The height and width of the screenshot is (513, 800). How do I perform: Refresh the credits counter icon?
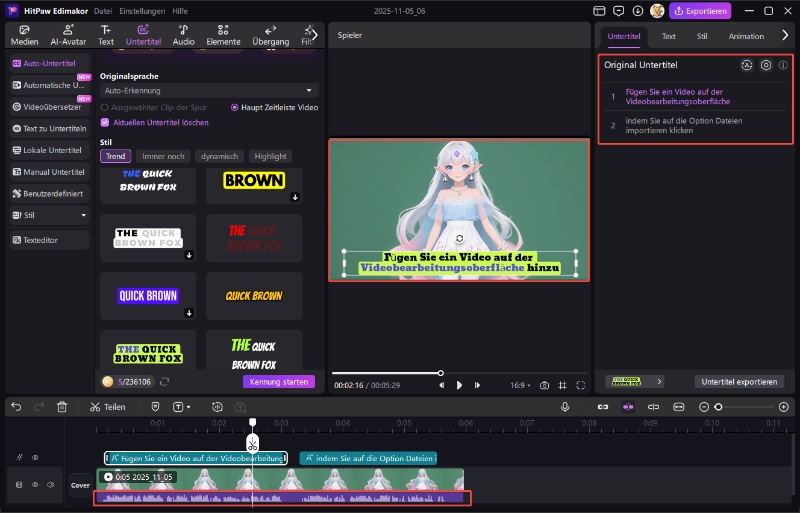164,382
